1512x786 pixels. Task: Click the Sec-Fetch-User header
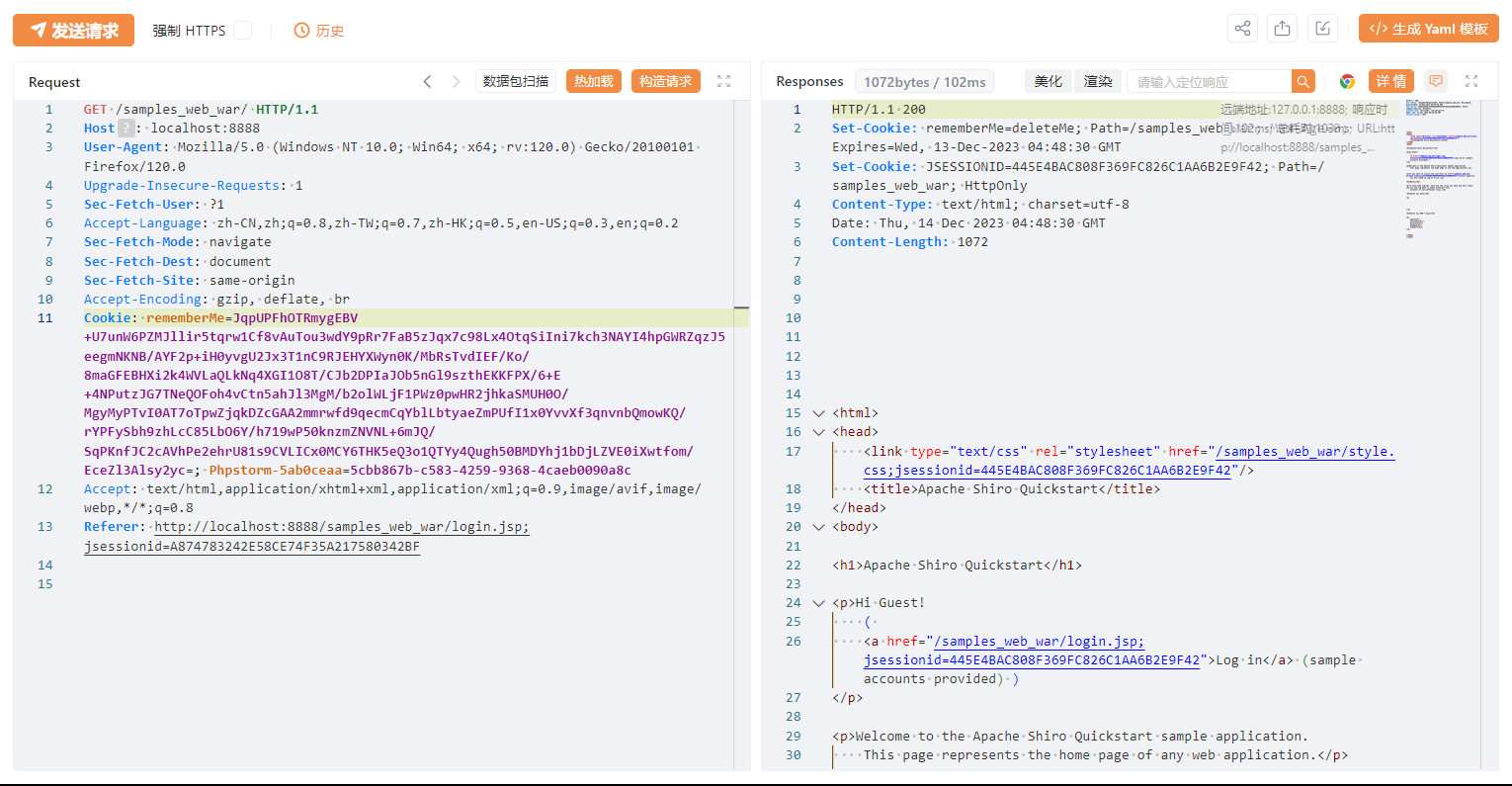point(138,205)
